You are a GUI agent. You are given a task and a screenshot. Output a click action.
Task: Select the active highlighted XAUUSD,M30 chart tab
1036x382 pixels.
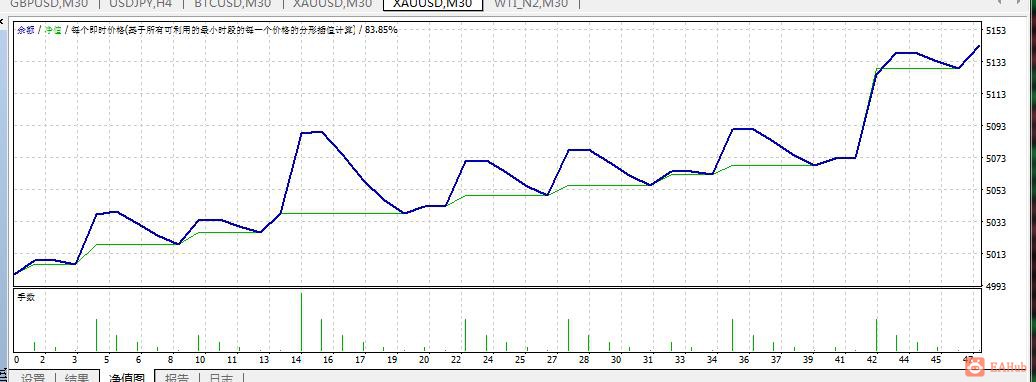[x=432, y=3]
